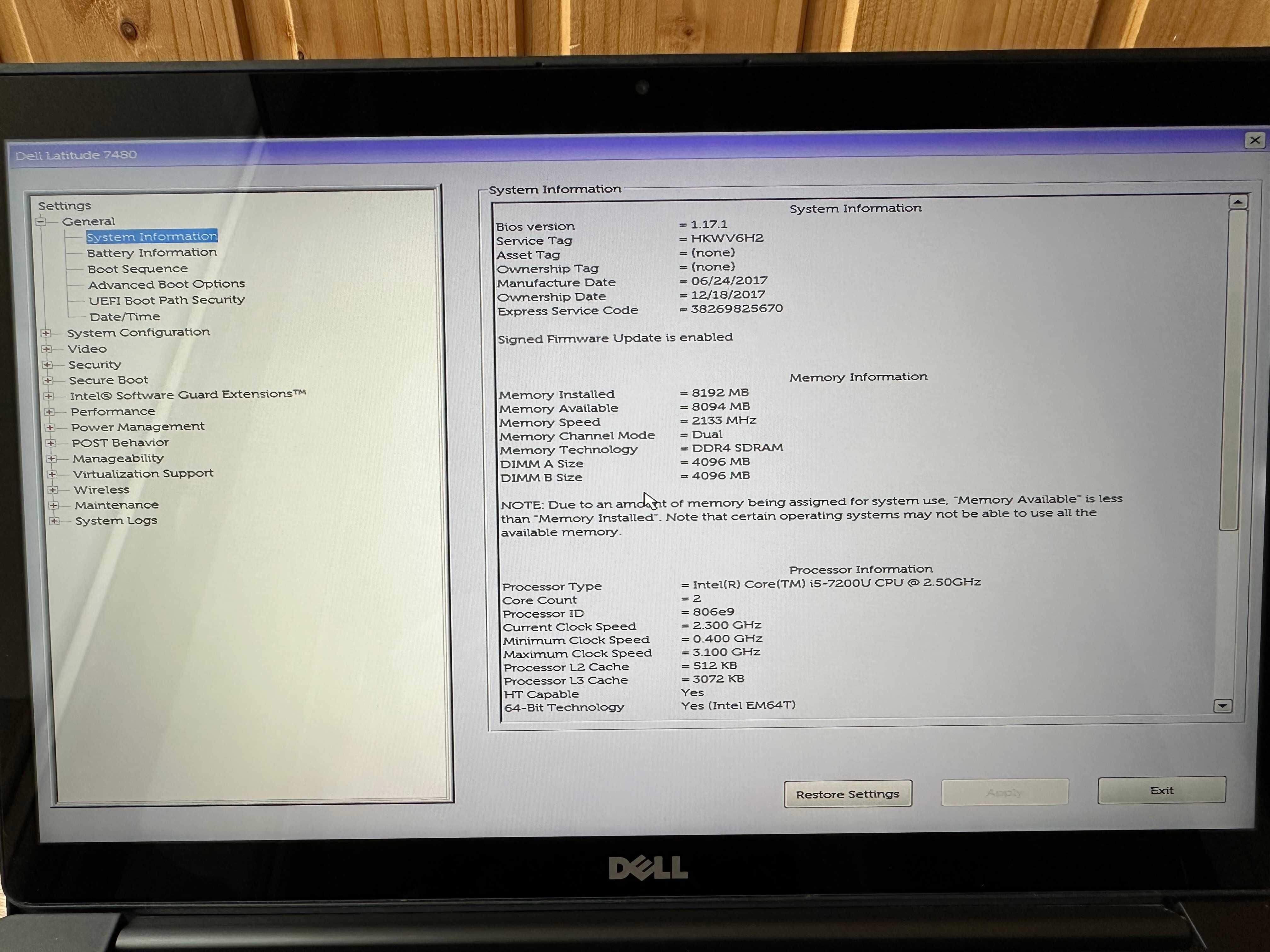Open Battery Information

[x=152, y=252]
